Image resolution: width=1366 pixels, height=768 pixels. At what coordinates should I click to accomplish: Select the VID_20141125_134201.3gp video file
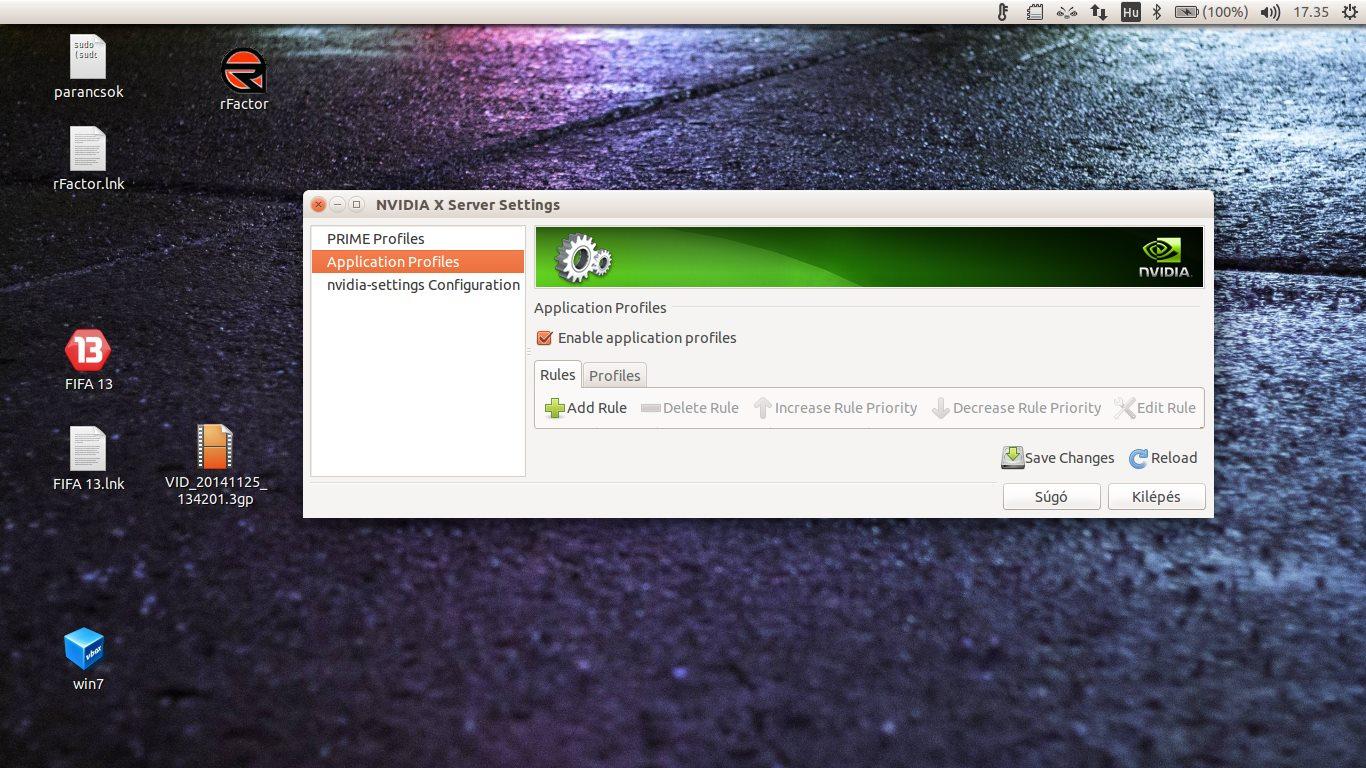(x=216, y=465)
